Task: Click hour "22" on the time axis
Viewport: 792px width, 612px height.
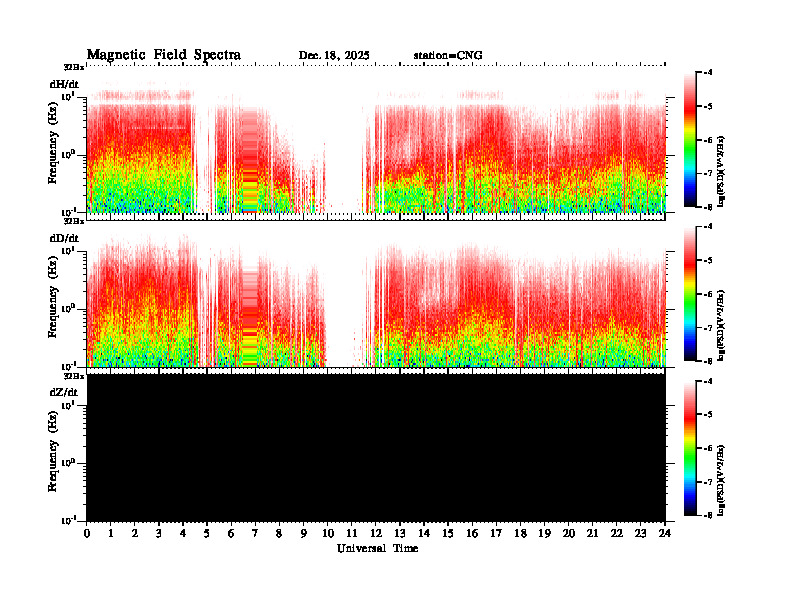Action: [617, 533]
